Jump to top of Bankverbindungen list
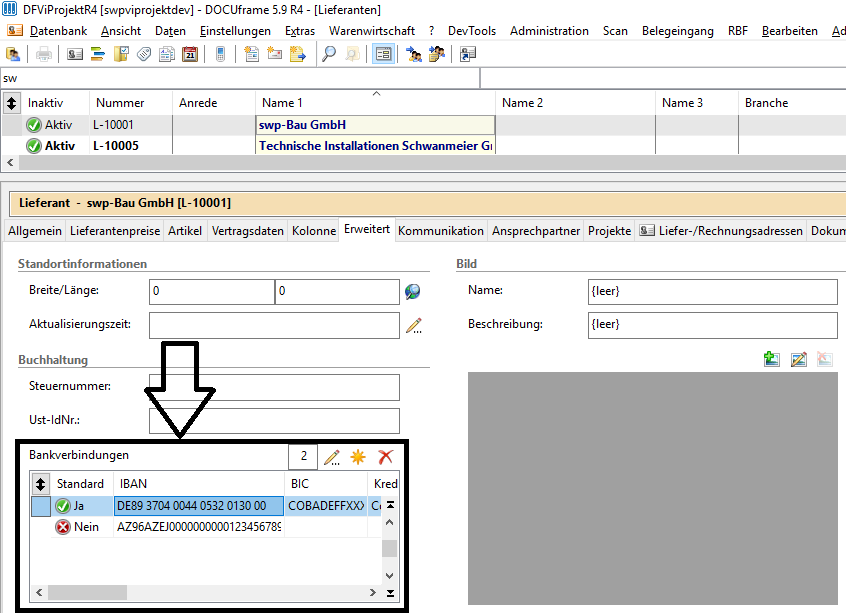 pyautogui.click(x=390, y=505)
